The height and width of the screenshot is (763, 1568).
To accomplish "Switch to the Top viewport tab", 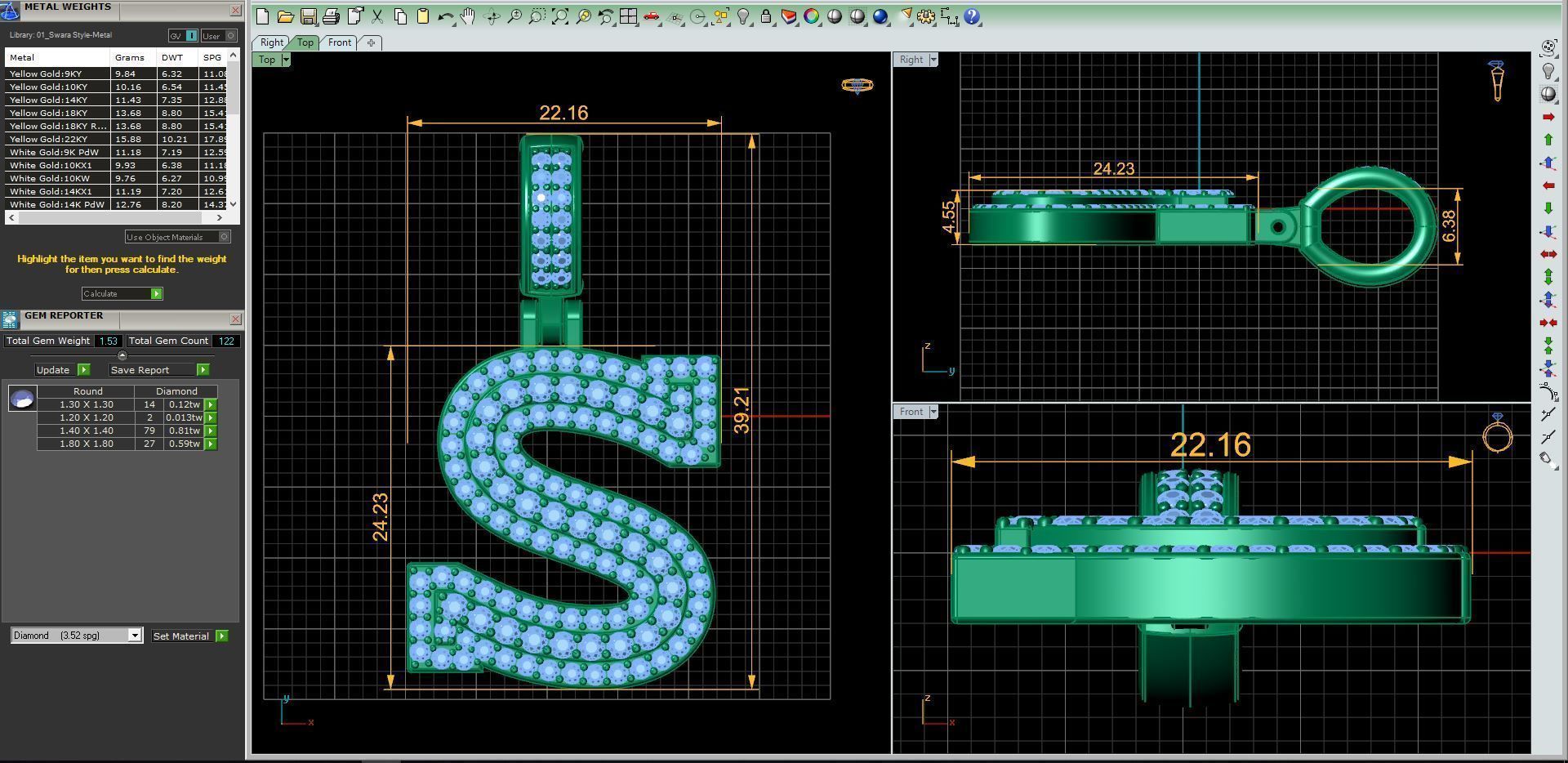I will (305, 42).
